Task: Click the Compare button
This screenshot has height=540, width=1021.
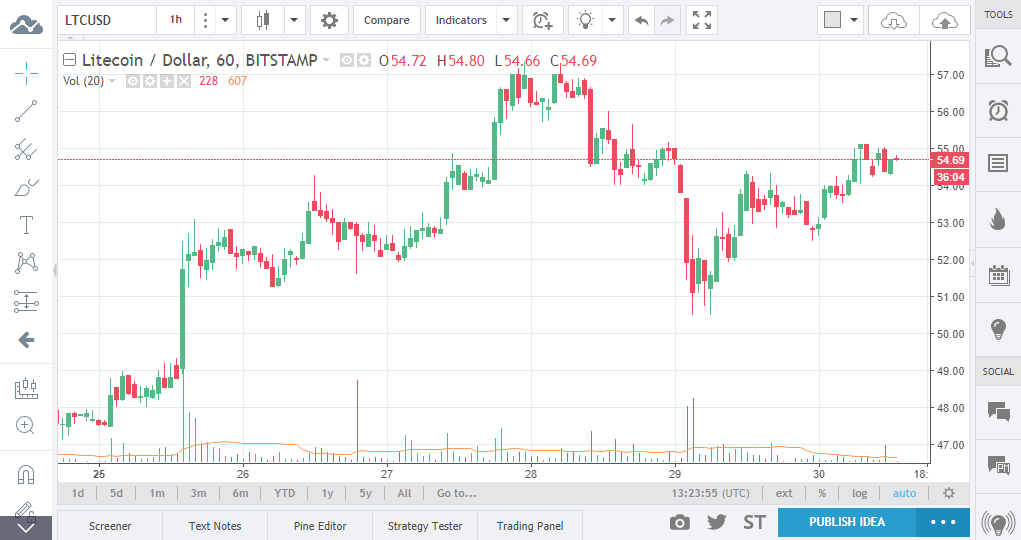Action: point(387,20)
